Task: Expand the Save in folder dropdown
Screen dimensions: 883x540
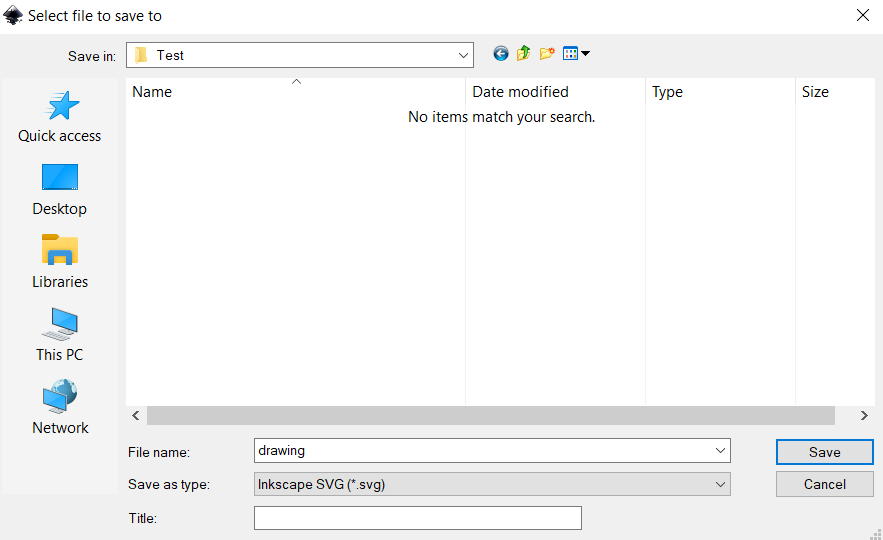Action: [x=463, y=55]
